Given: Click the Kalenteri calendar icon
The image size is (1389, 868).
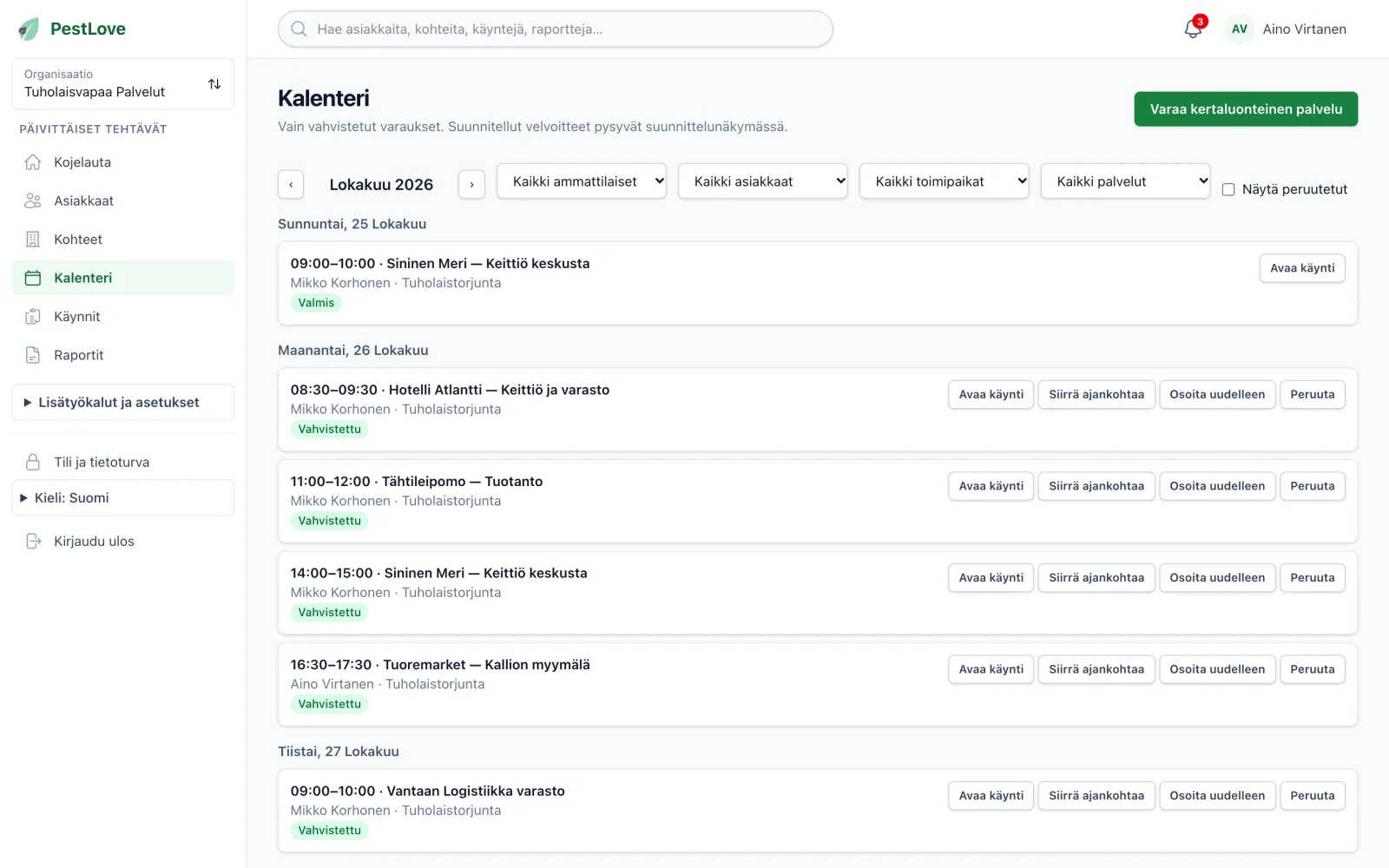Looking at the screenshot, I should (x=33, y=278).
